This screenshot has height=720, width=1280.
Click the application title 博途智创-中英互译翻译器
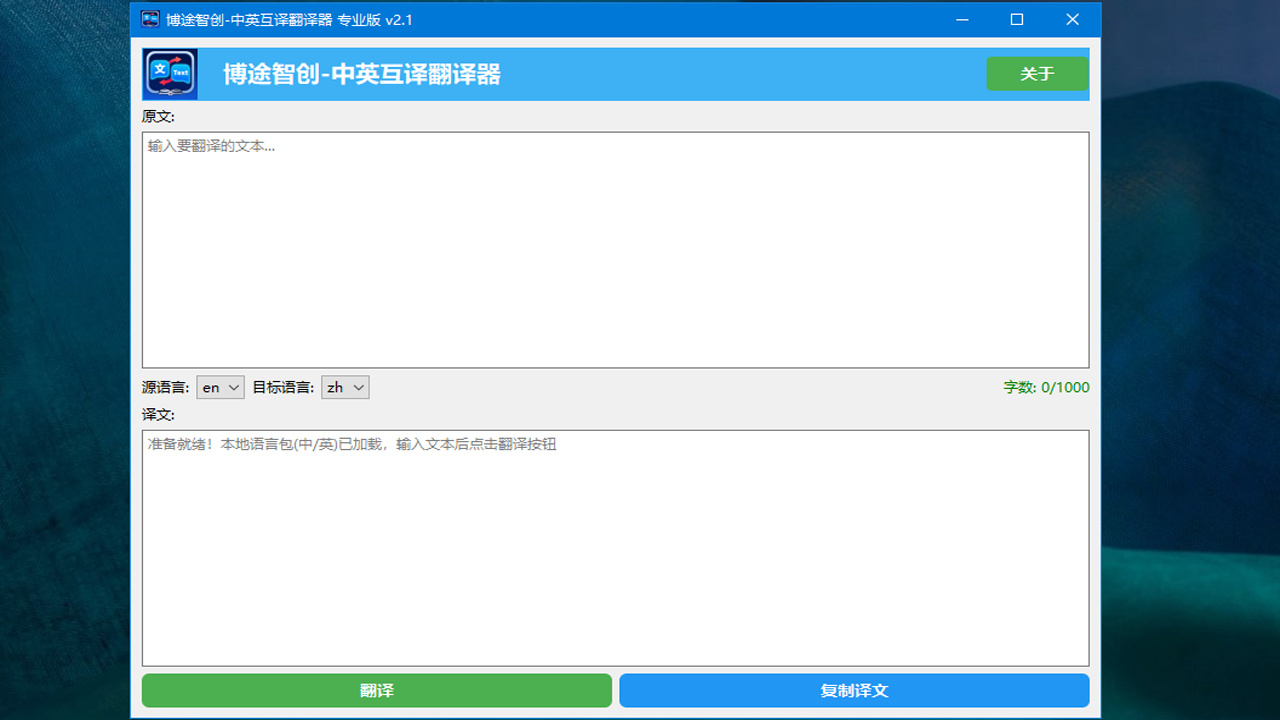[x=361, y=73]
